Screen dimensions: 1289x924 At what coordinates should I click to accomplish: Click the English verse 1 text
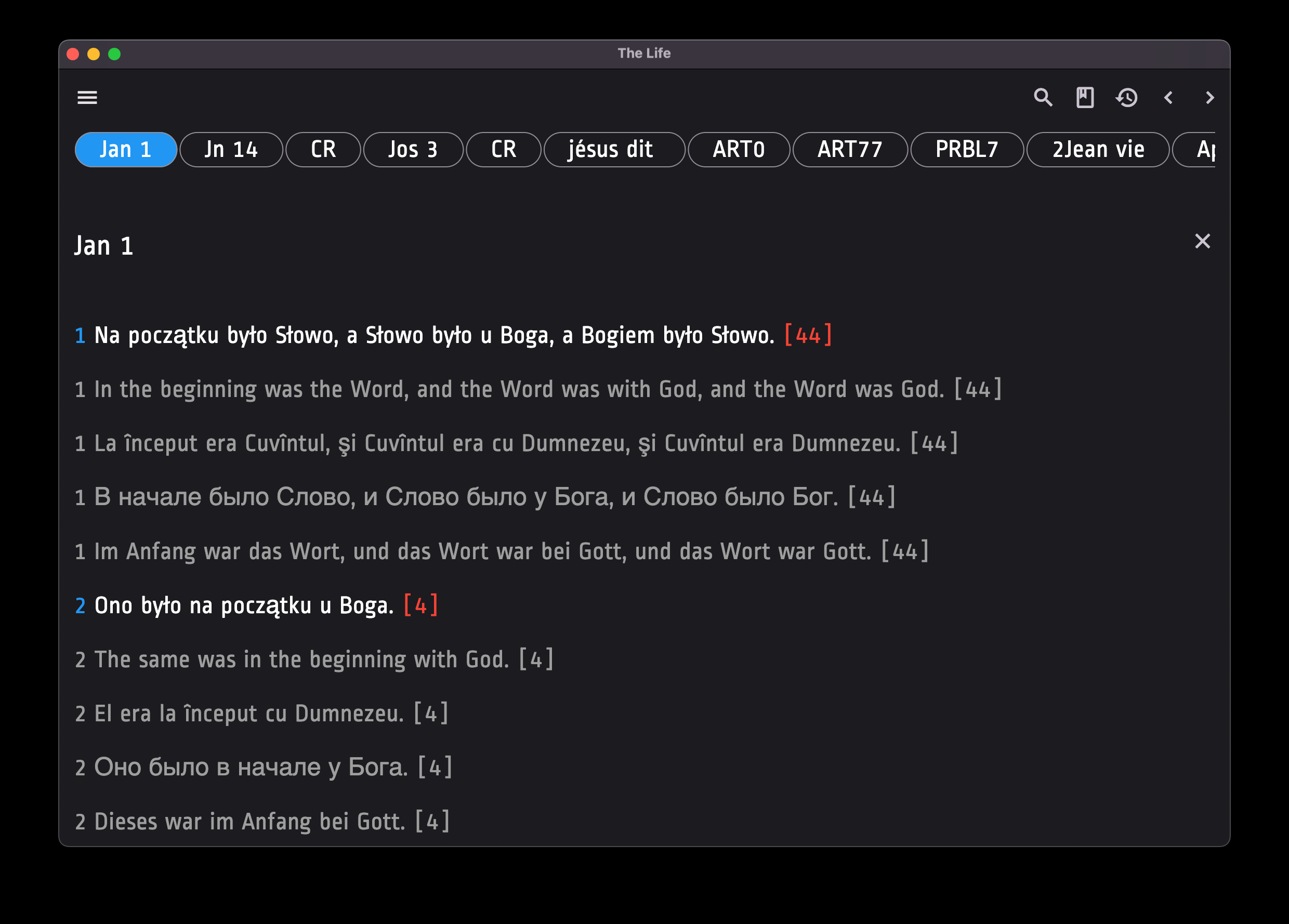(518, 390)
